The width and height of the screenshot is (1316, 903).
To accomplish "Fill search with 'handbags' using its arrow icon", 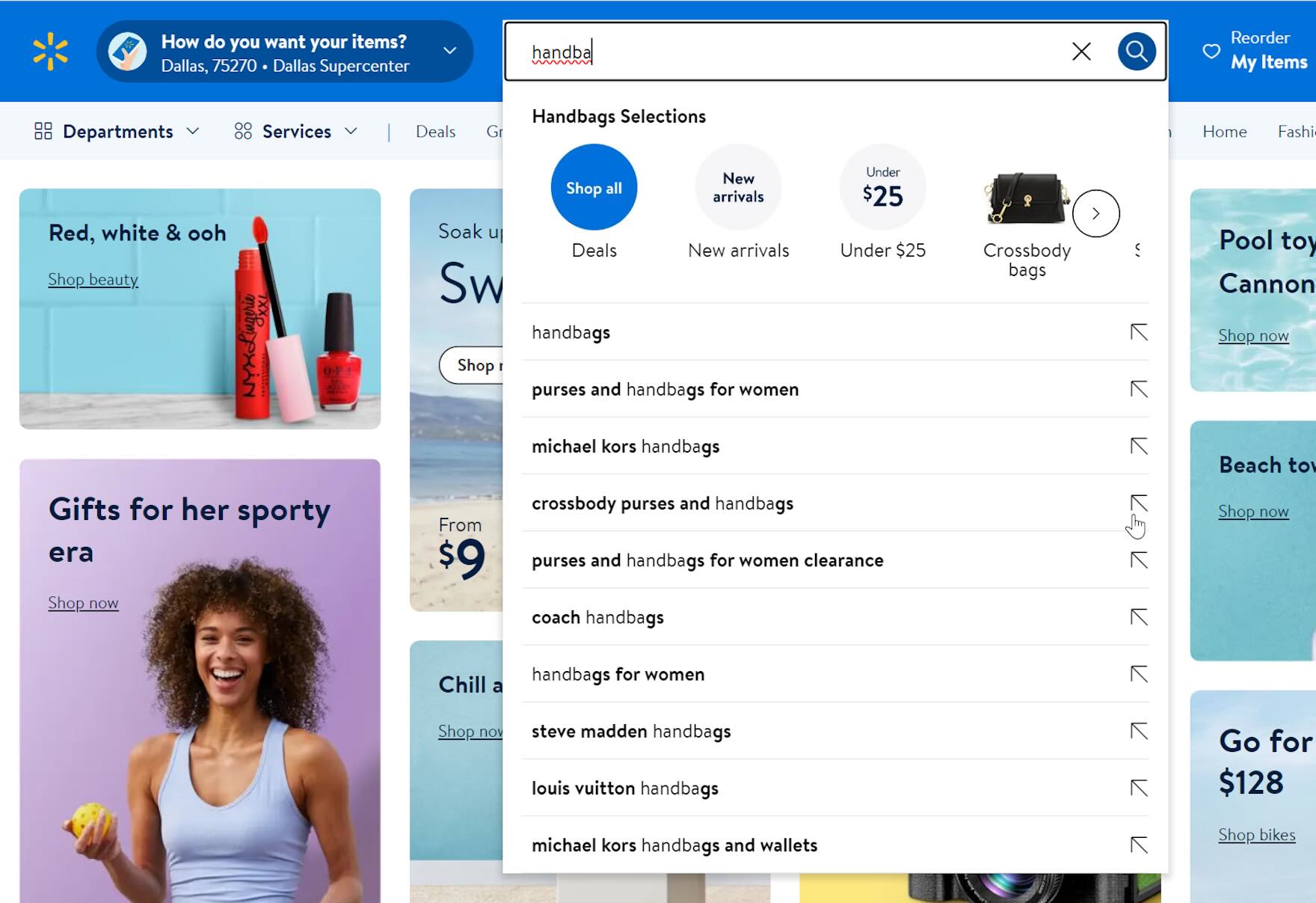I will coord(1138,332).
